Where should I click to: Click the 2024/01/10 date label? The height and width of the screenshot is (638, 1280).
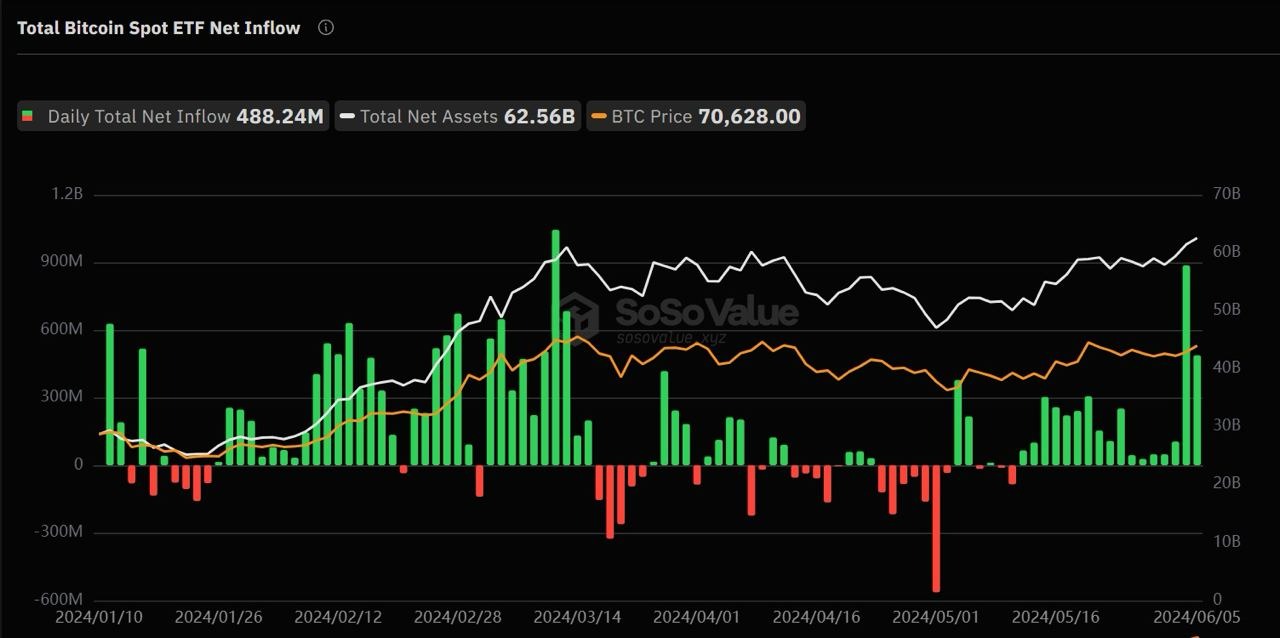click(x=99, y=617)
